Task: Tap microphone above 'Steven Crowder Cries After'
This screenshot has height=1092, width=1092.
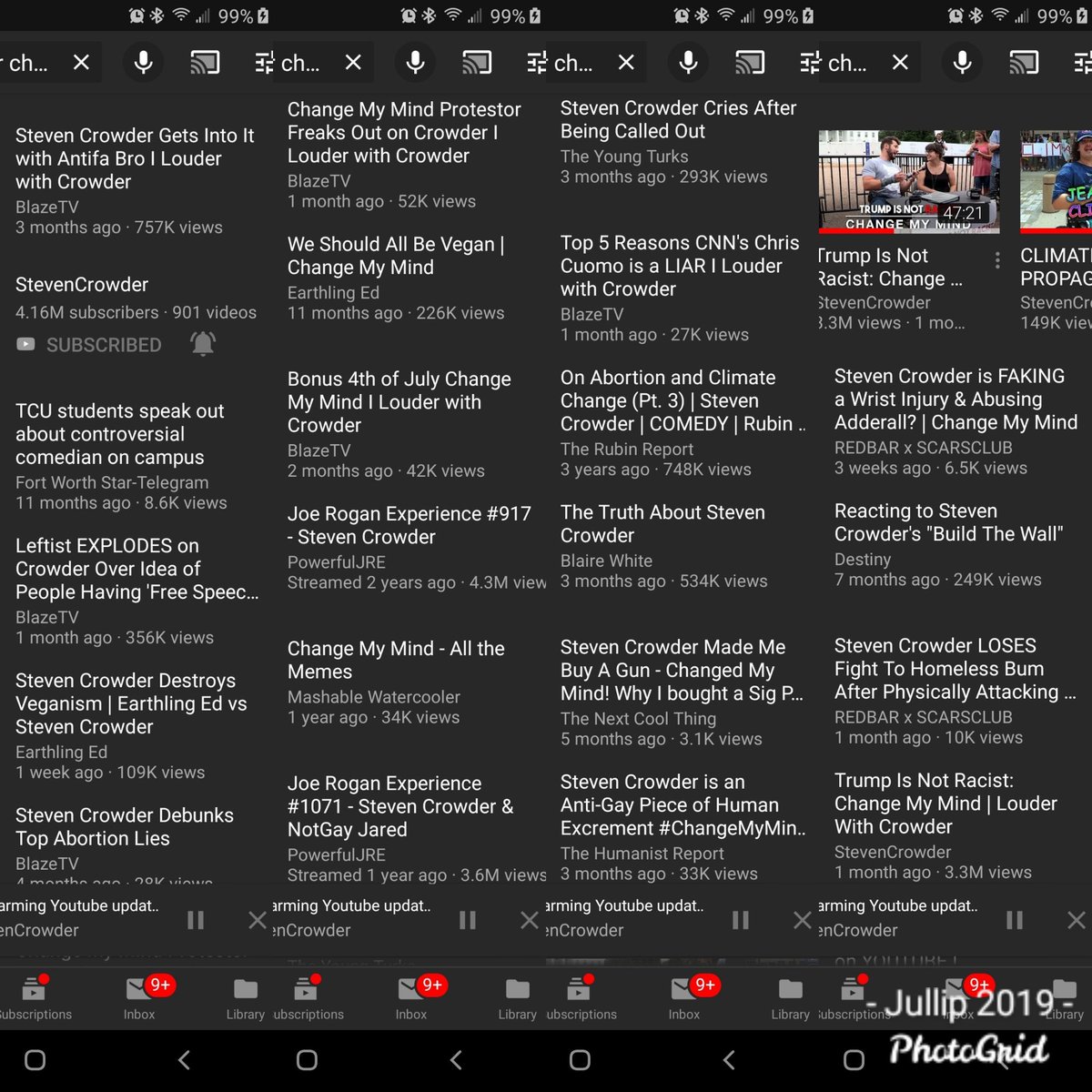Action: (x=688, y=62)
